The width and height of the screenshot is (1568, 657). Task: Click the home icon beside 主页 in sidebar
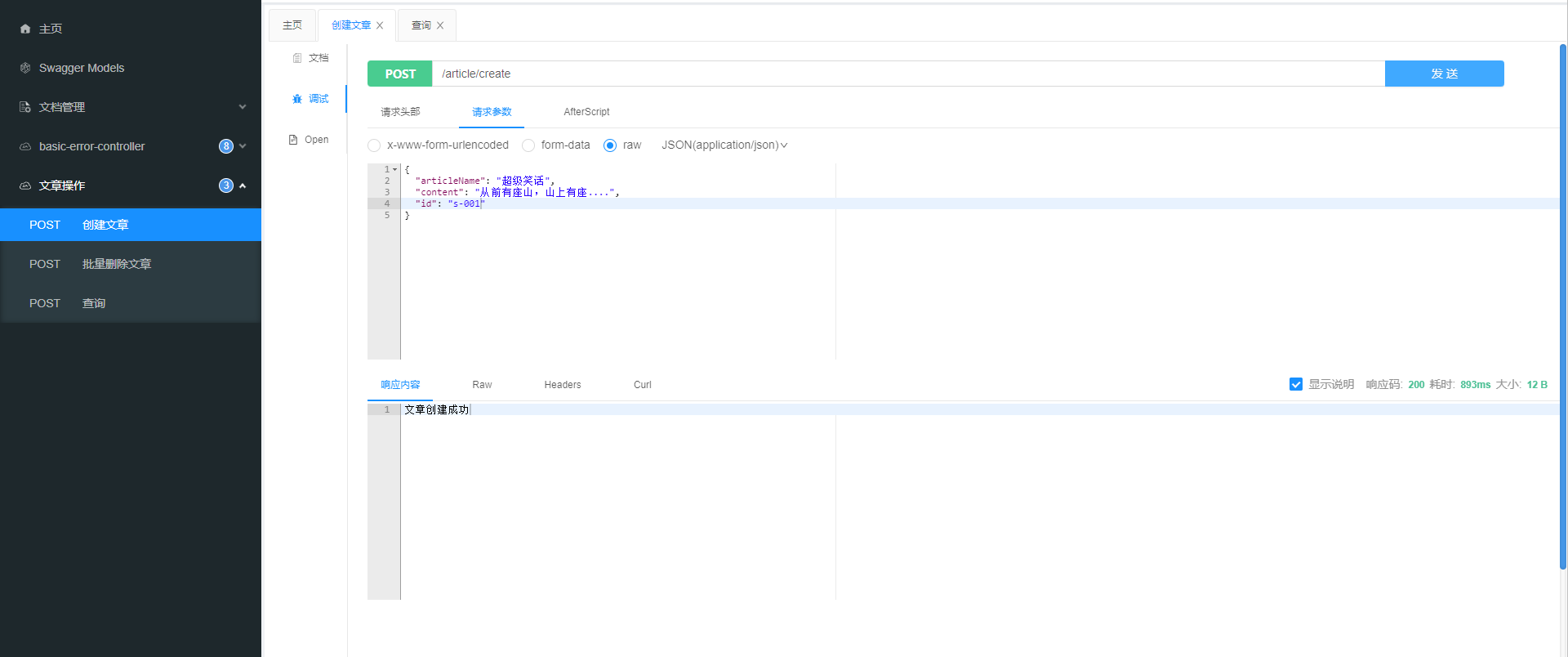coord(25,29)
